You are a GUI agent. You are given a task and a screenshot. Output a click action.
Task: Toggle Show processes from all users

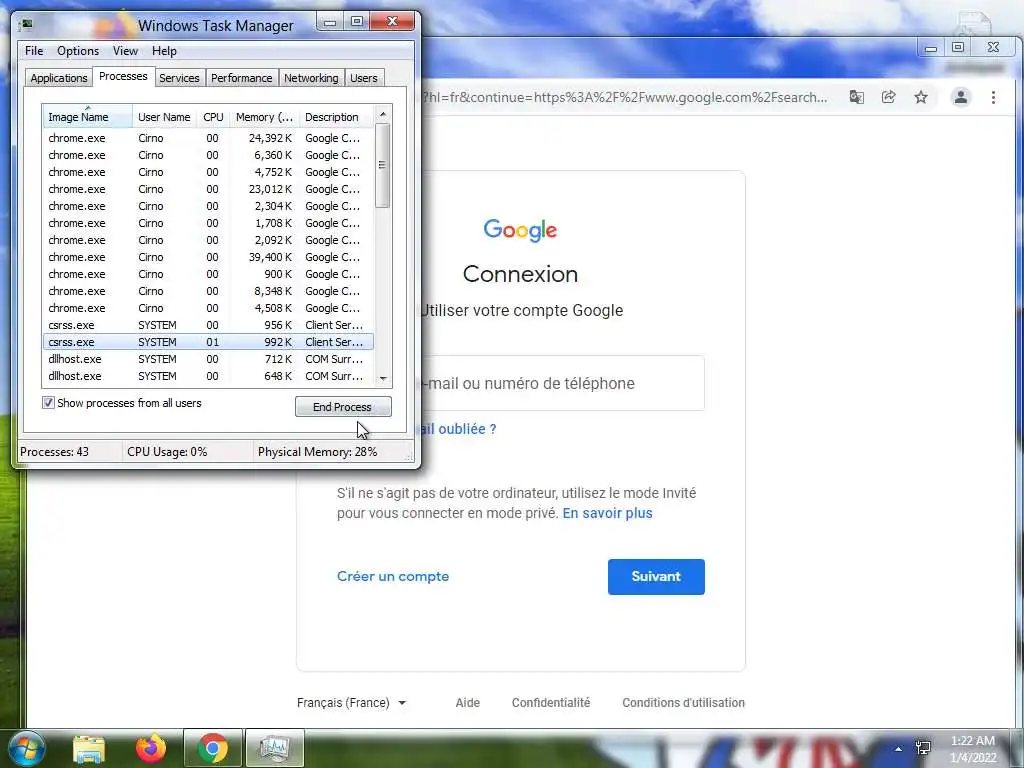48,403
